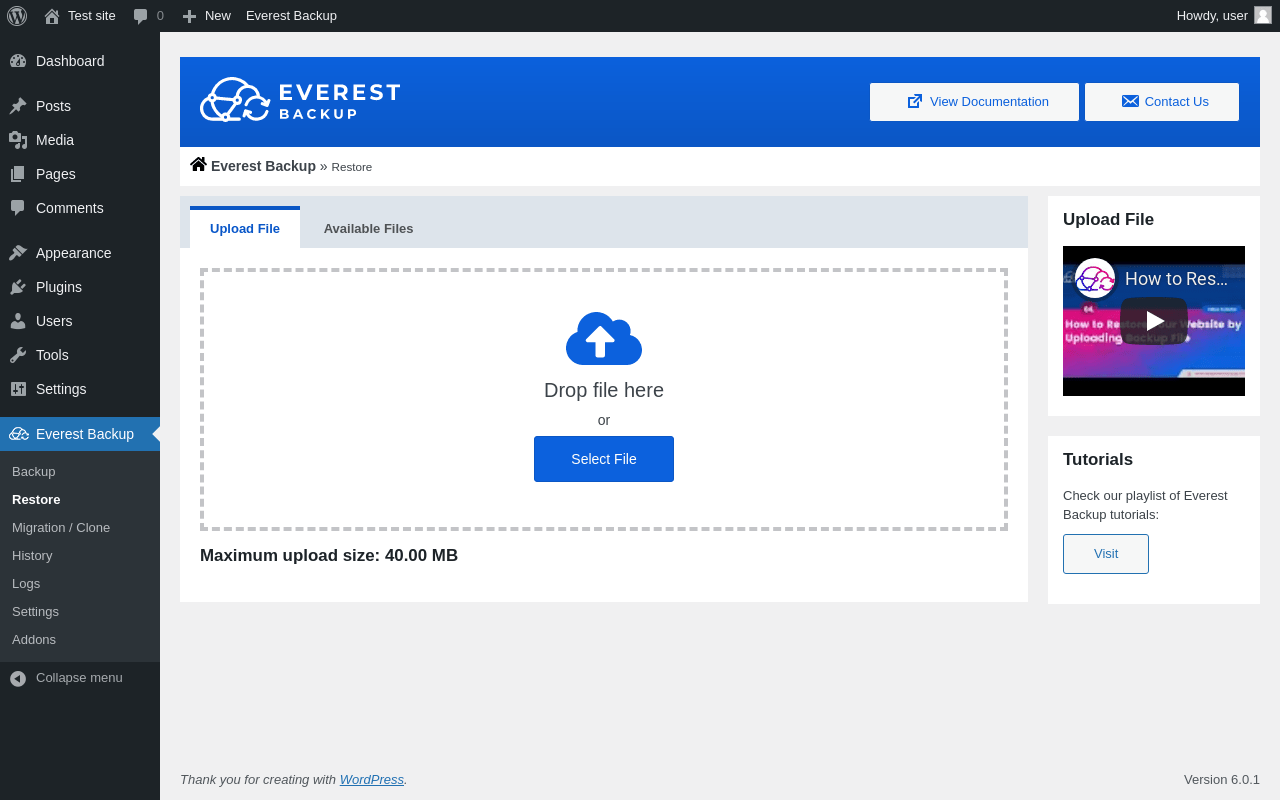Click the Contact Us button
The image size is (1280, 800).
[x=1162, y=102]
